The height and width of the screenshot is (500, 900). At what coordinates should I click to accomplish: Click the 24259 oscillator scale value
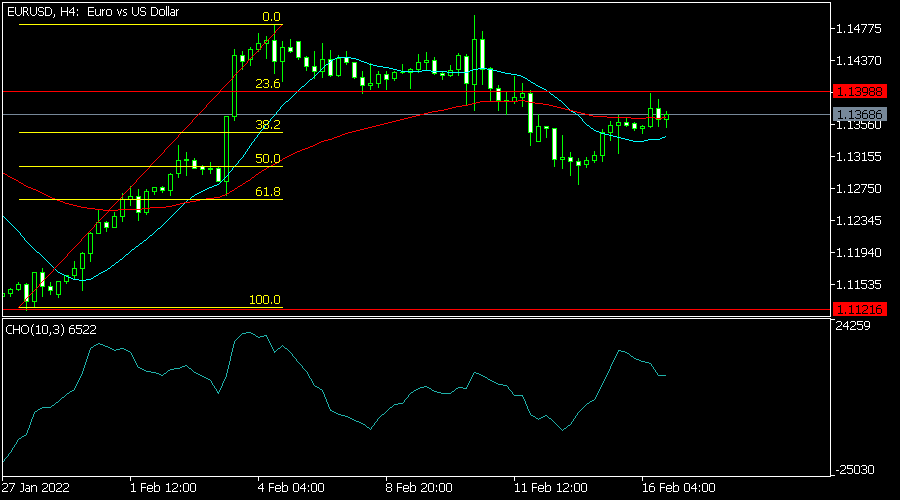click(x=854, y=325)
